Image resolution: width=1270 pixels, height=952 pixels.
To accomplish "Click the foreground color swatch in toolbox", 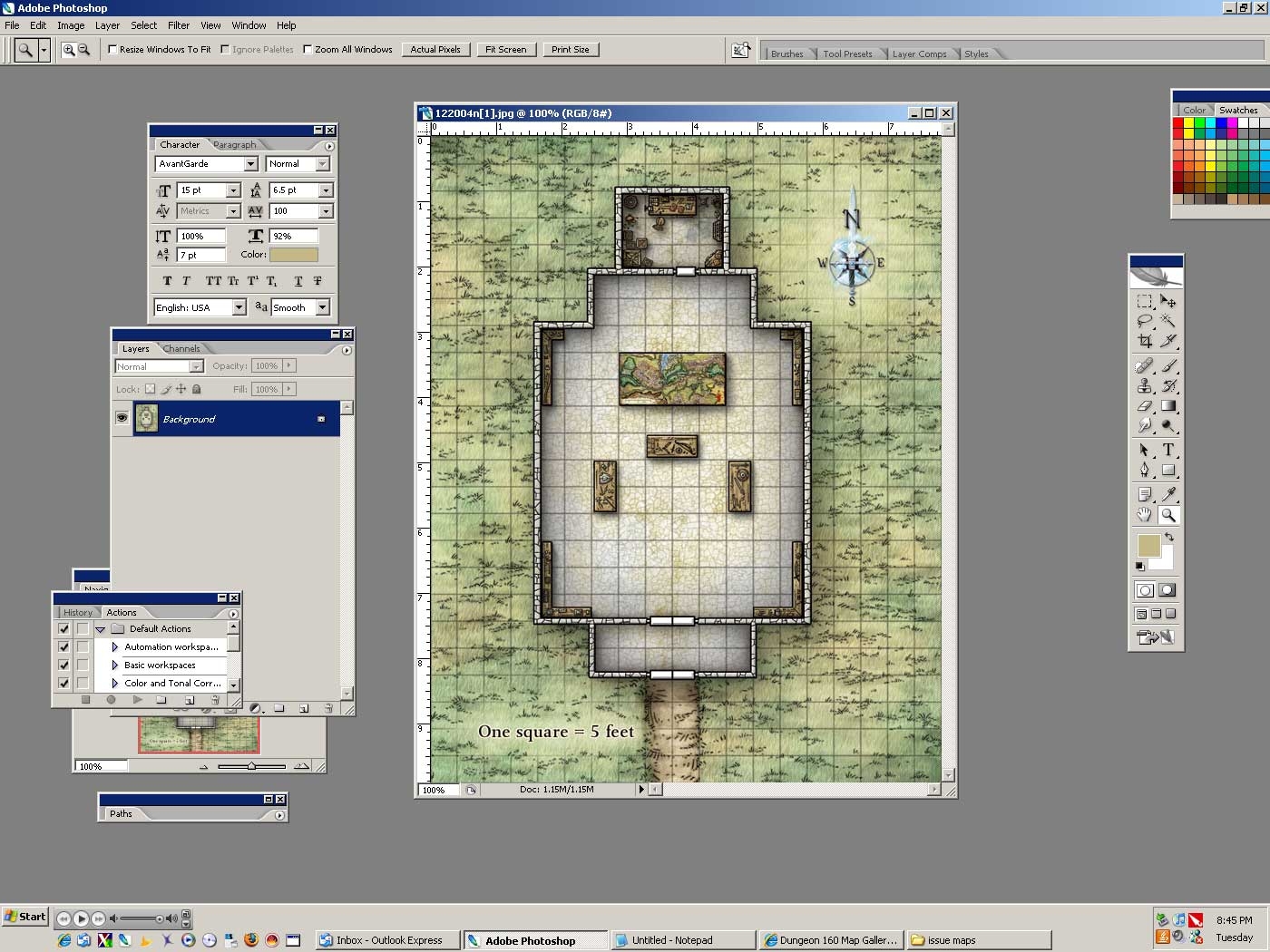I will point(1148,546).
